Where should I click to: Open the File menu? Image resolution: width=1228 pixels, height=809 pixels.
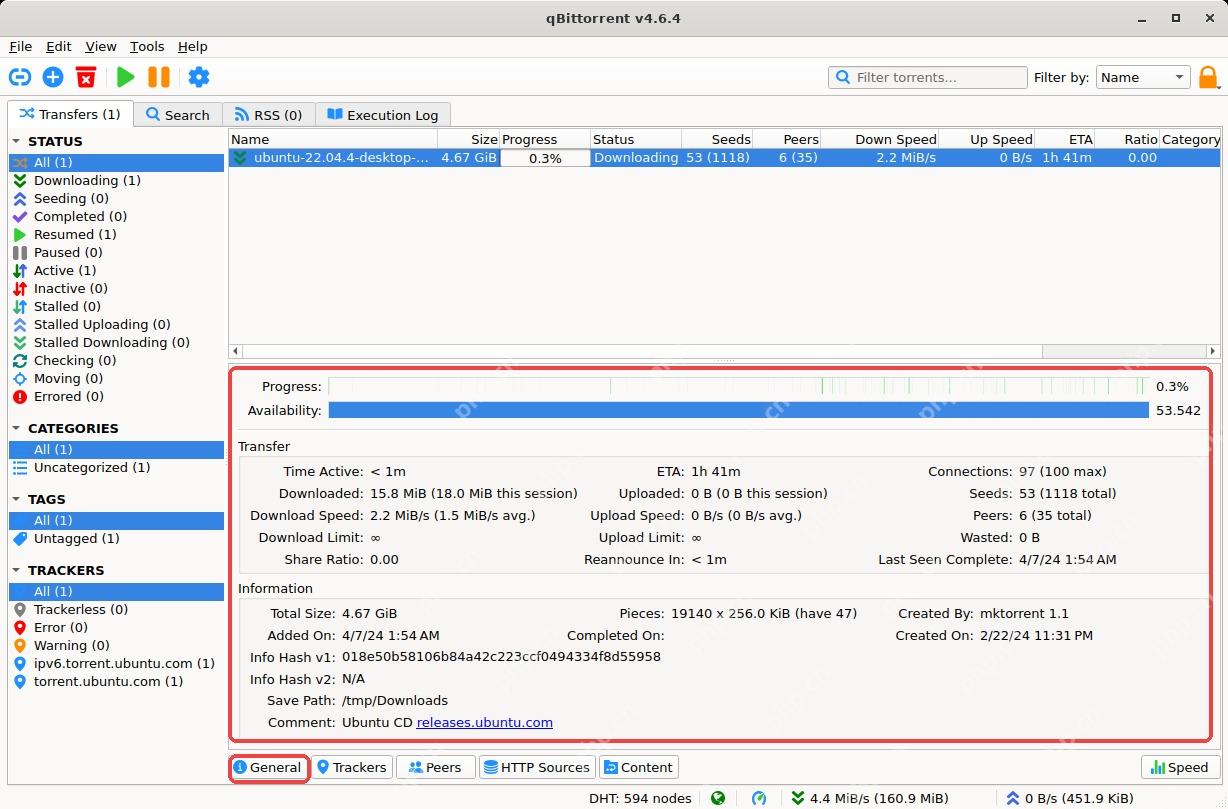[21, 46]
